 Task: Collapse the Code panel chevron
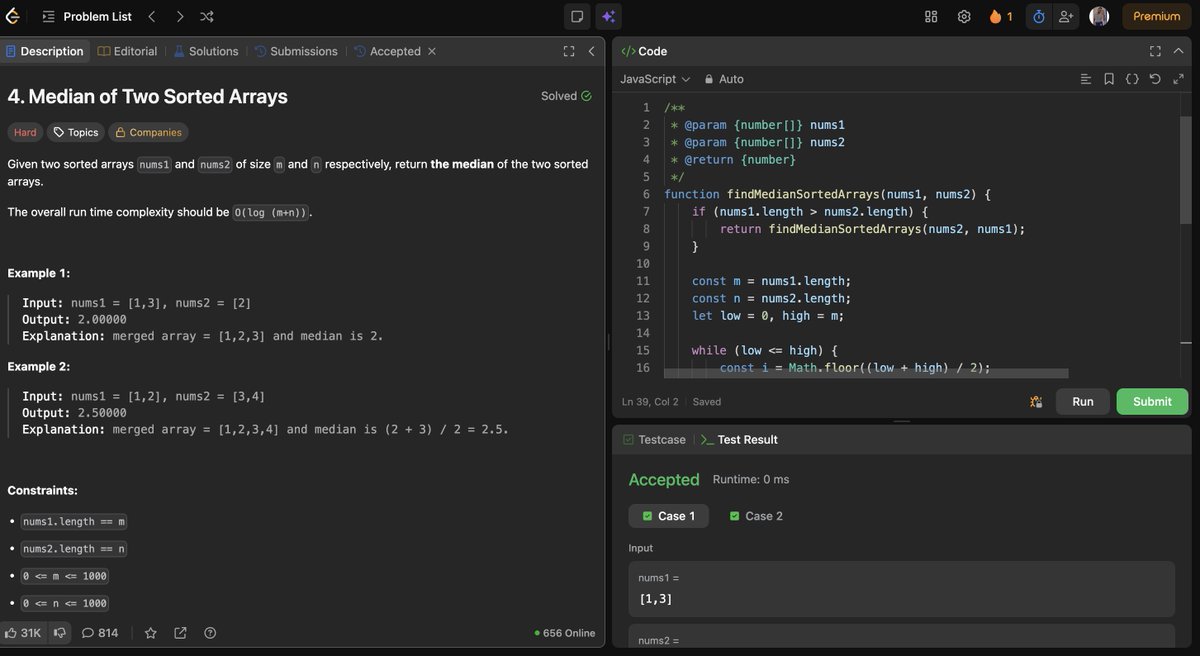point(1178,51)
